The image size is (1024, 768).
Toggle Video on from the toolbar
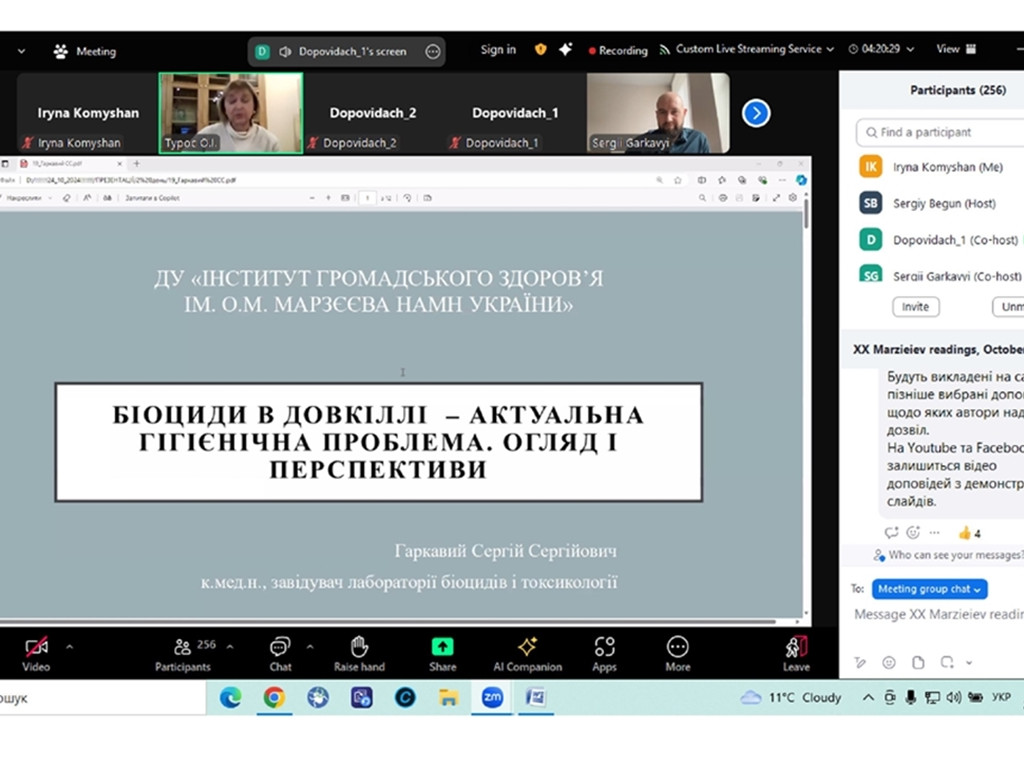click(x=36, y=654)
